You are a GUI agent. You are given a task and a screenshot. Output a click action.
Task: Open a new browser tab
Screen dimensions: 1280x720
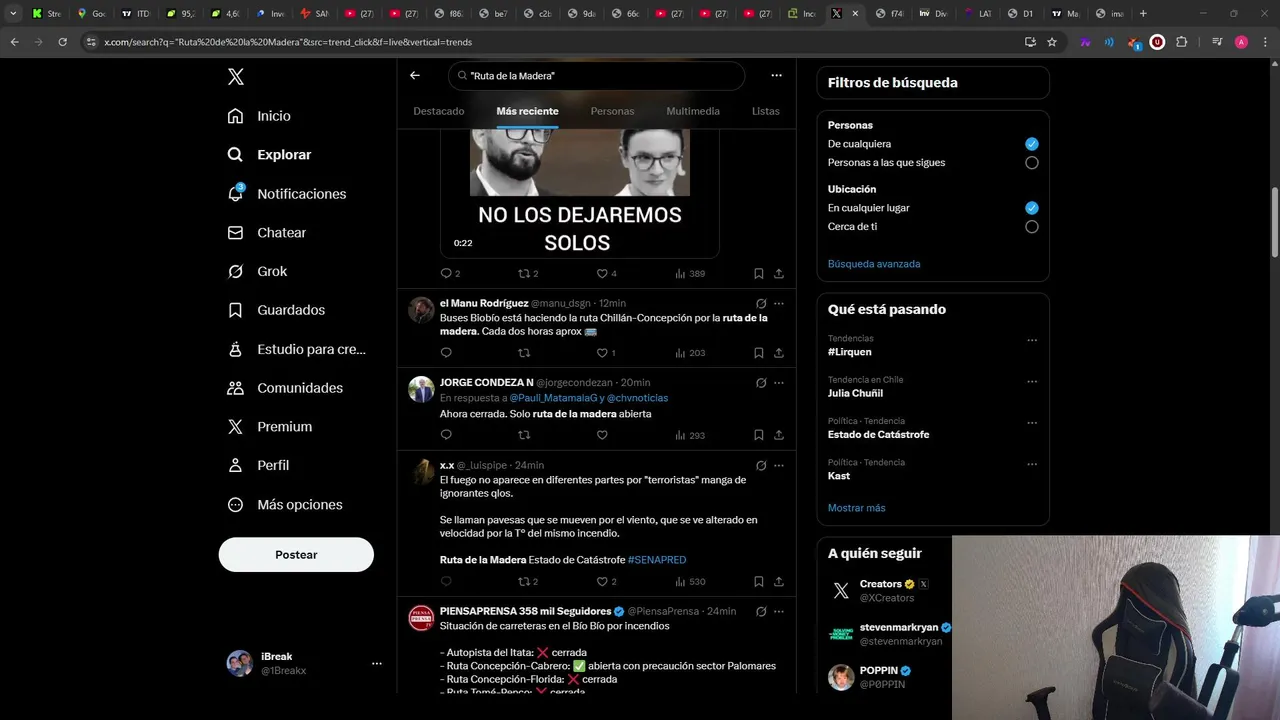click(1143, 14)
